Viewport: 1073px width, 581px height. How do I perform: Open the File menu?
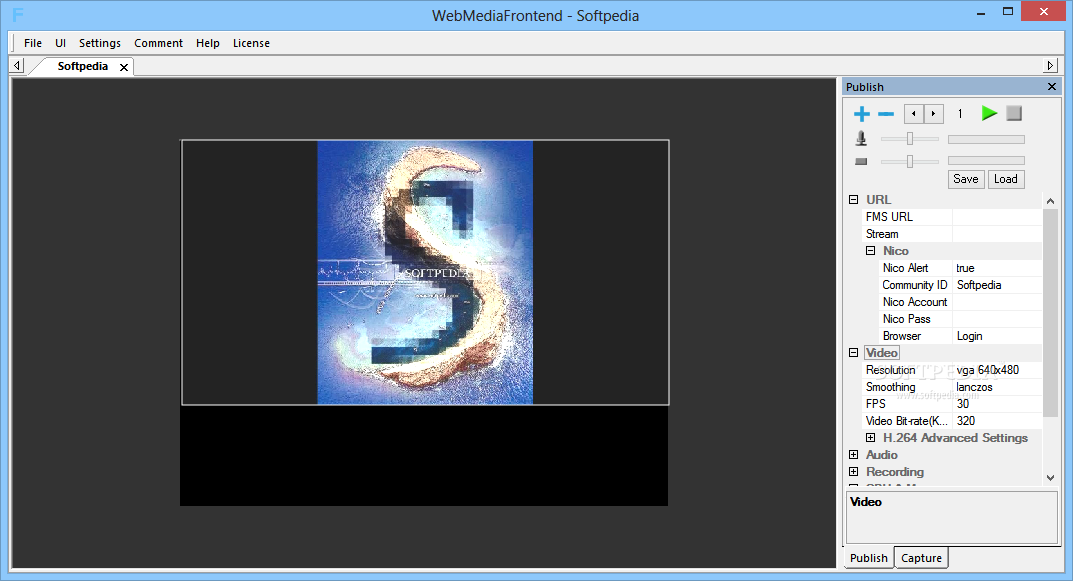click(33, 43)
